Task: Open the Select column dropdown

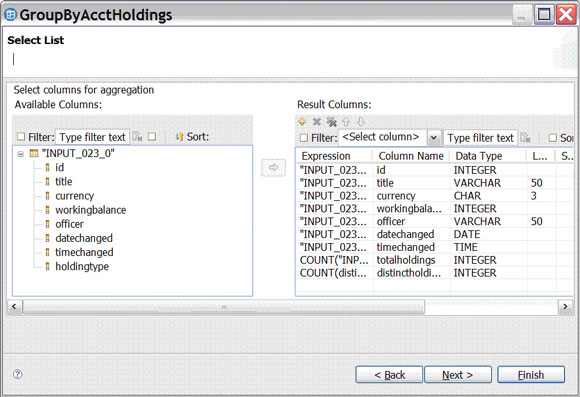Action: click(434, 138)
